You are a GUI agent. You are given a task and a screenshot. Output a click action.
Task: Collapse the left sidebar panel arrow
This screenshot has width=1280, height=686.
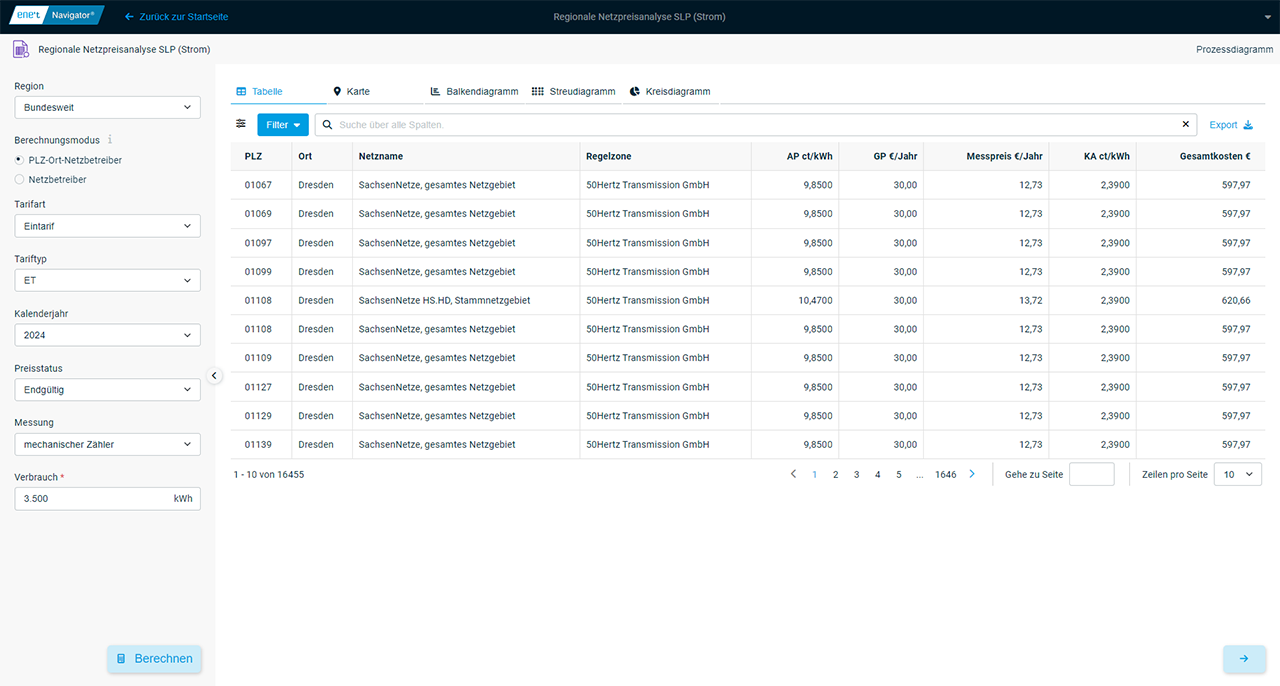(214, 375)
